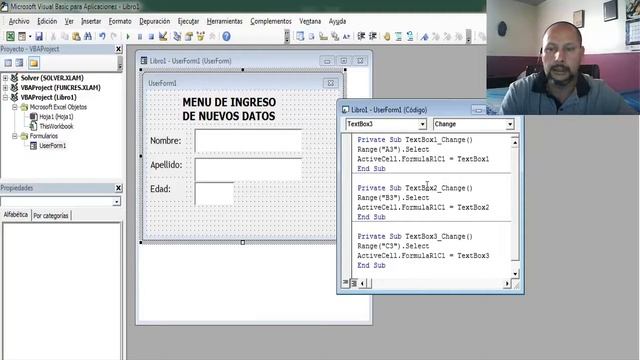640x360 pixels.
Task: Click the Edad text box on the form
Action: 214,193
